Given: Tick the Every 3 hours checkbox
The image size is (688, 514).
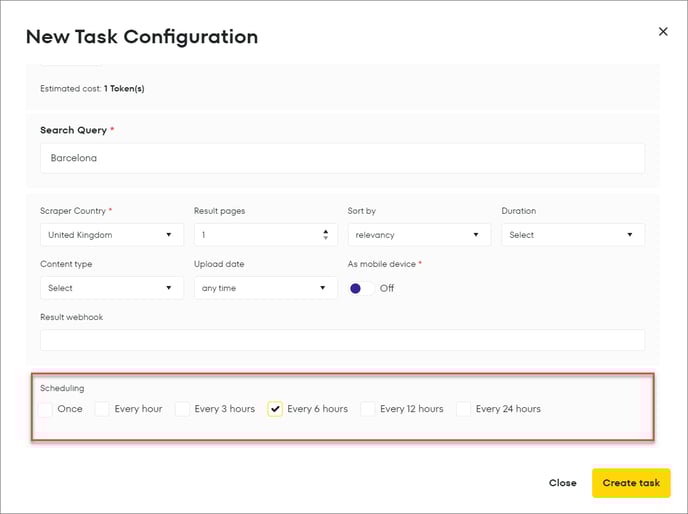Looking at the screenshot, I should (x=183, y=409).
